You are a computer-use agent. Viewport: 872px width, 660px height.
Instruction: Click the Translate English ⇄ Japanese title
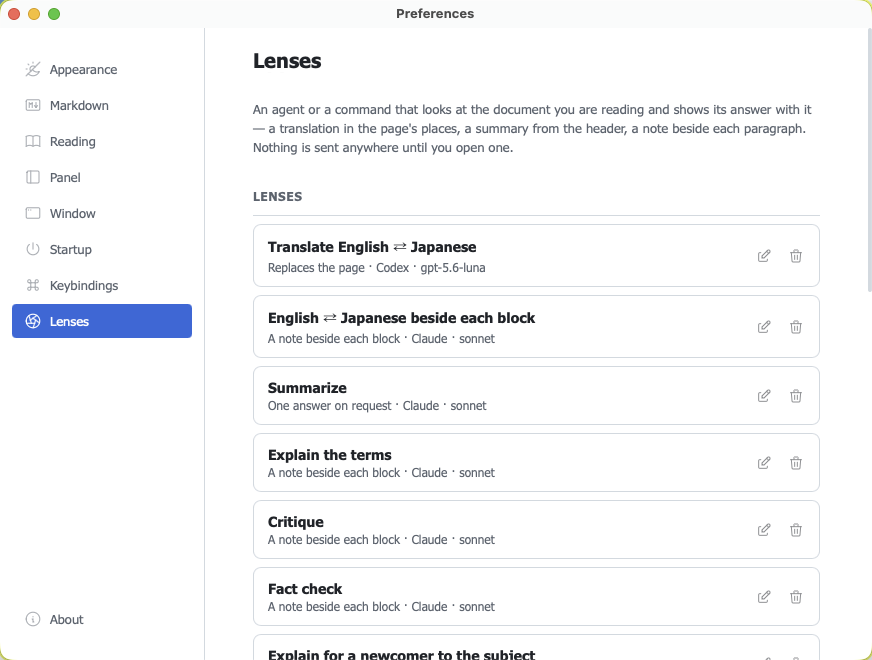(x=372, y=247)
